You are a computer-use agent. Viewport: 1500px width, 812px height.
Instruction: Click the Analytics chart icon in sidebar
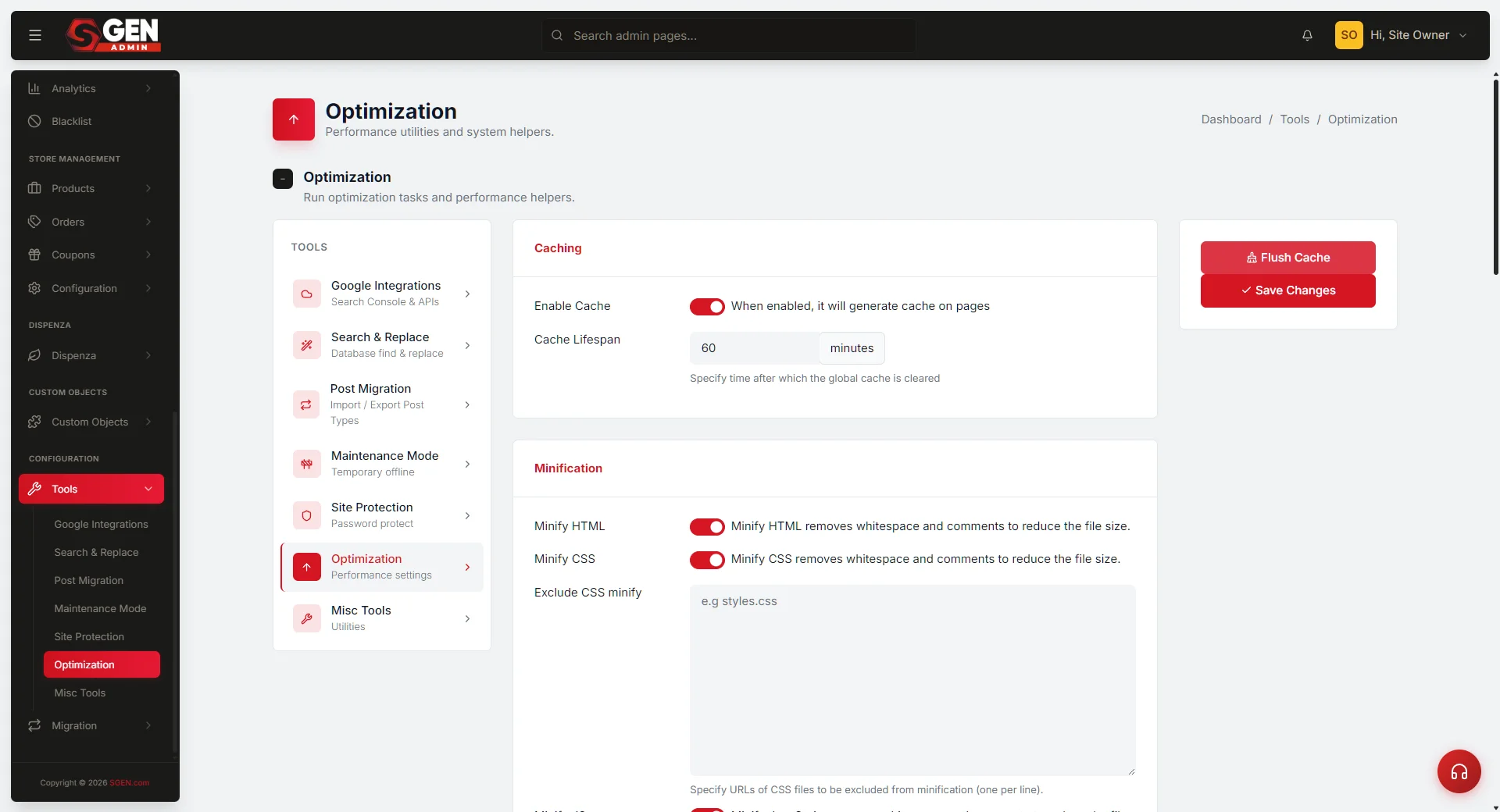click(34, 88)
